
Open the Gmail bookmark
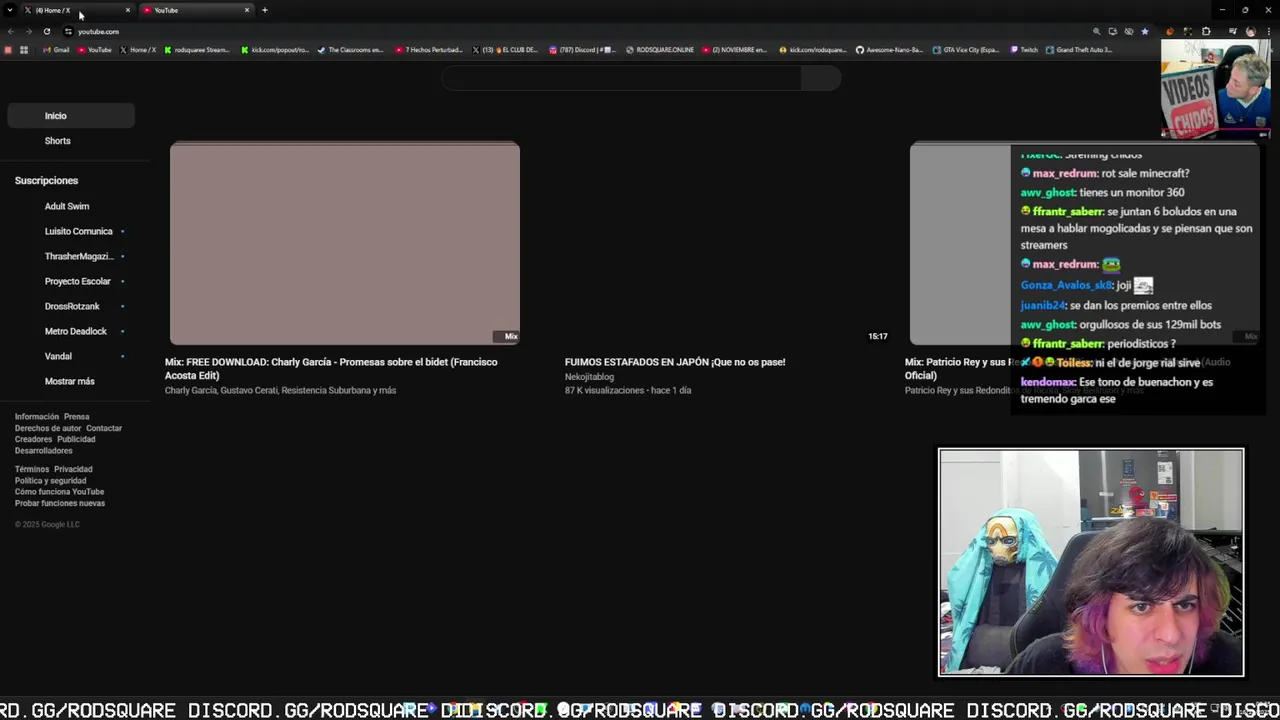(x=57, y=50)
